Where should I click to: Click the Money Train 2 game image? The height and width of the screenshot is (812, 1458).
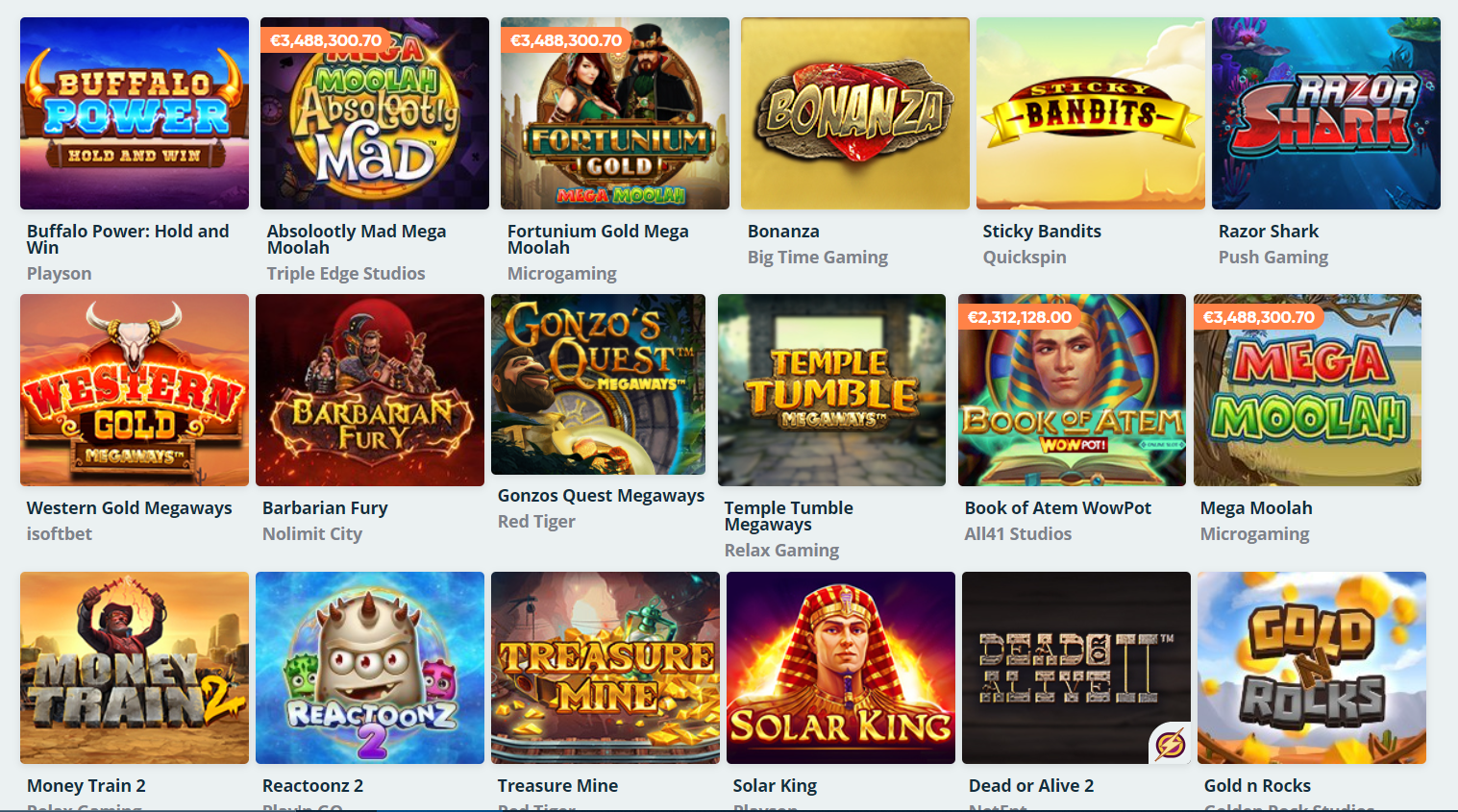tap(135, 668)
